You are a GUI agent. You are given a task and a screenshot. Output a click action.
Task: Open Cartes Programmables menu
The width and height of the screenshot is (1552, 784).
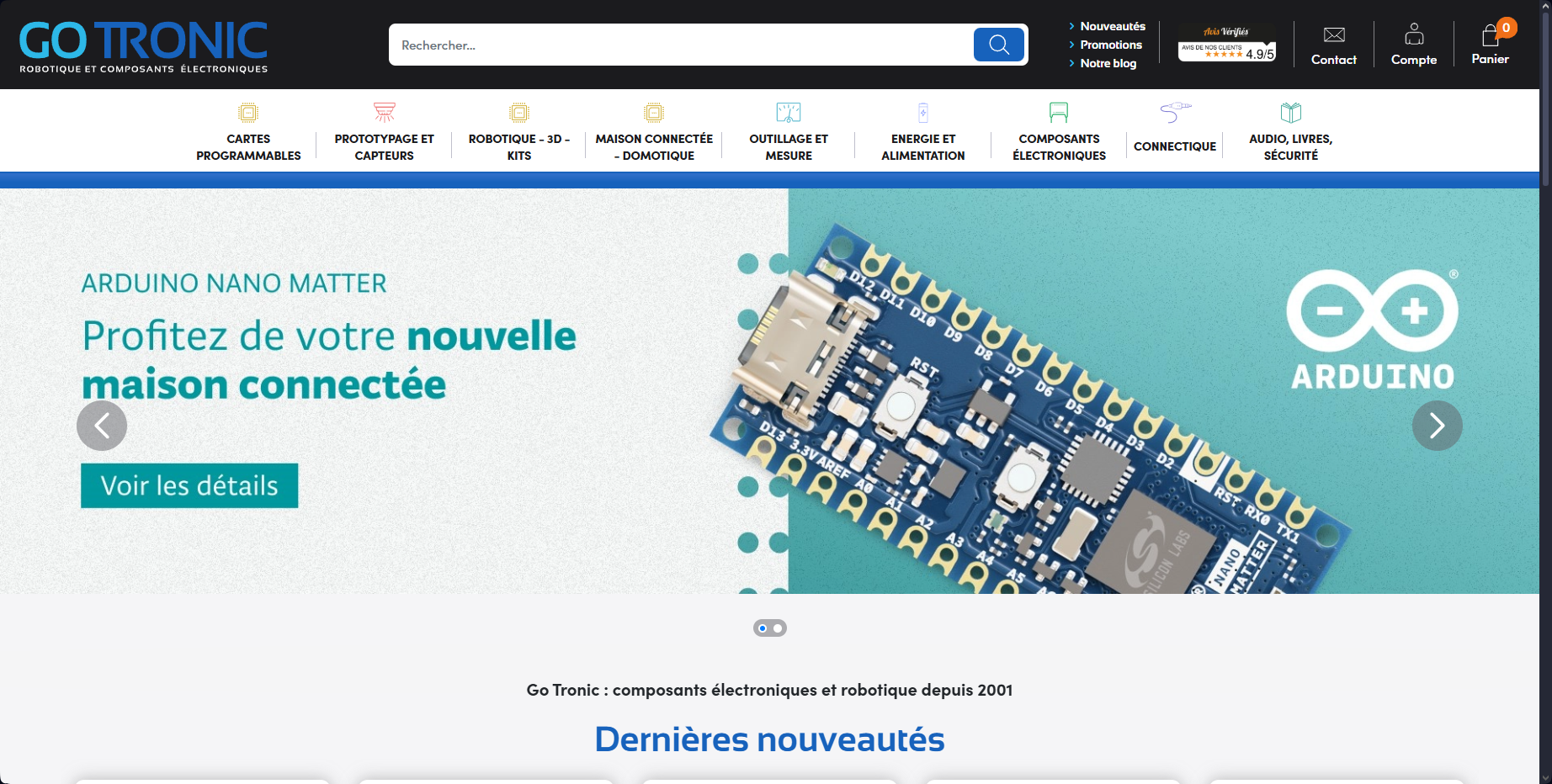point(248,147)
